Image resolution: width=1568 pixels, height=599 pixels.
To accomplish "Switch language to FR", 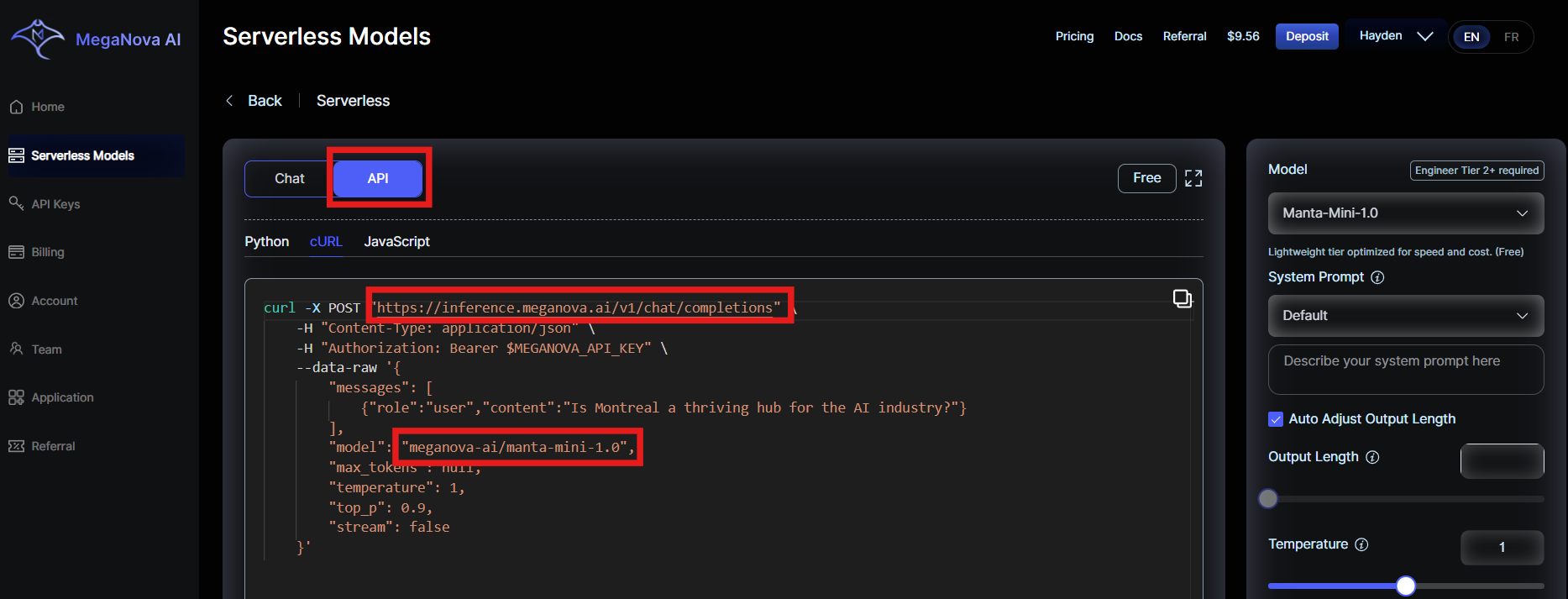I will coord(1511,37).
